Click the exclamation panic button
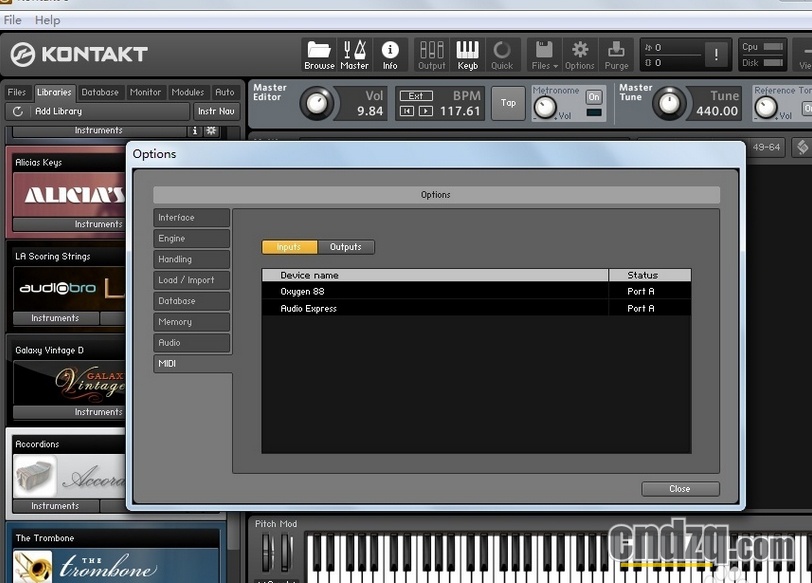This screenshot has height=583, width=812. pyautogui.click(x=716, y=54)
